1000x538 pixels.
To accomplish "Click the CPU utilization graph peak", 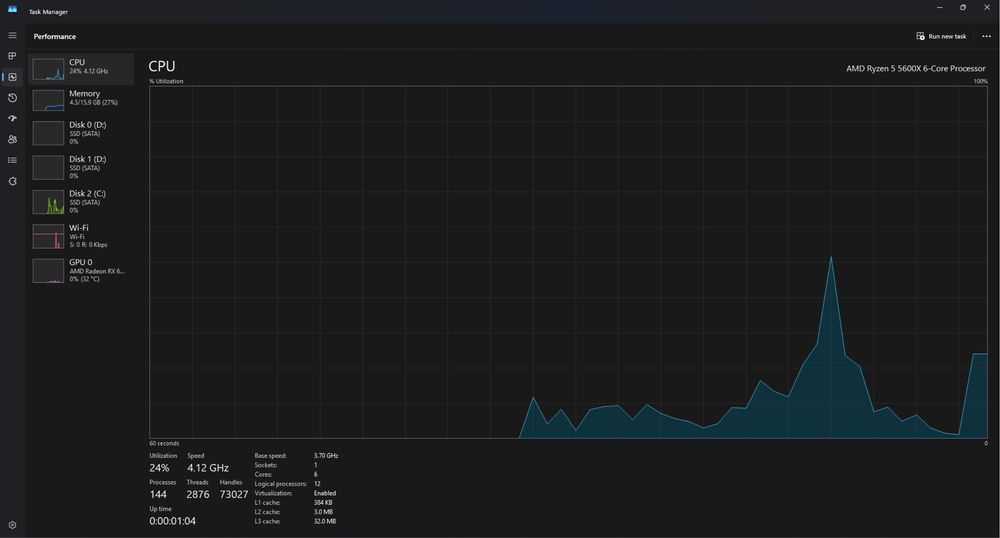I will 831,258.
